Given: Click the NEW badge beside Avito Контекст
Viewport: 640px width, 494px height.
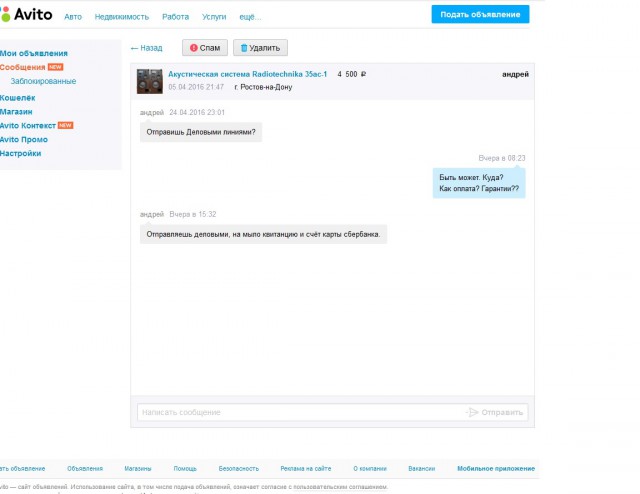Looking at the screenshot, I should (x=65, y=125).
